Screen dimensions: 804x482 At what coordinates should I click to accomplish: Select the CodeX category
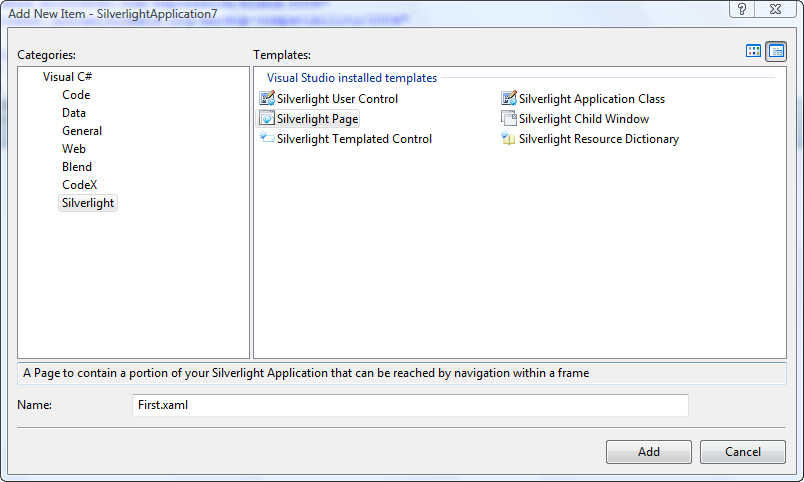[79, 185]
